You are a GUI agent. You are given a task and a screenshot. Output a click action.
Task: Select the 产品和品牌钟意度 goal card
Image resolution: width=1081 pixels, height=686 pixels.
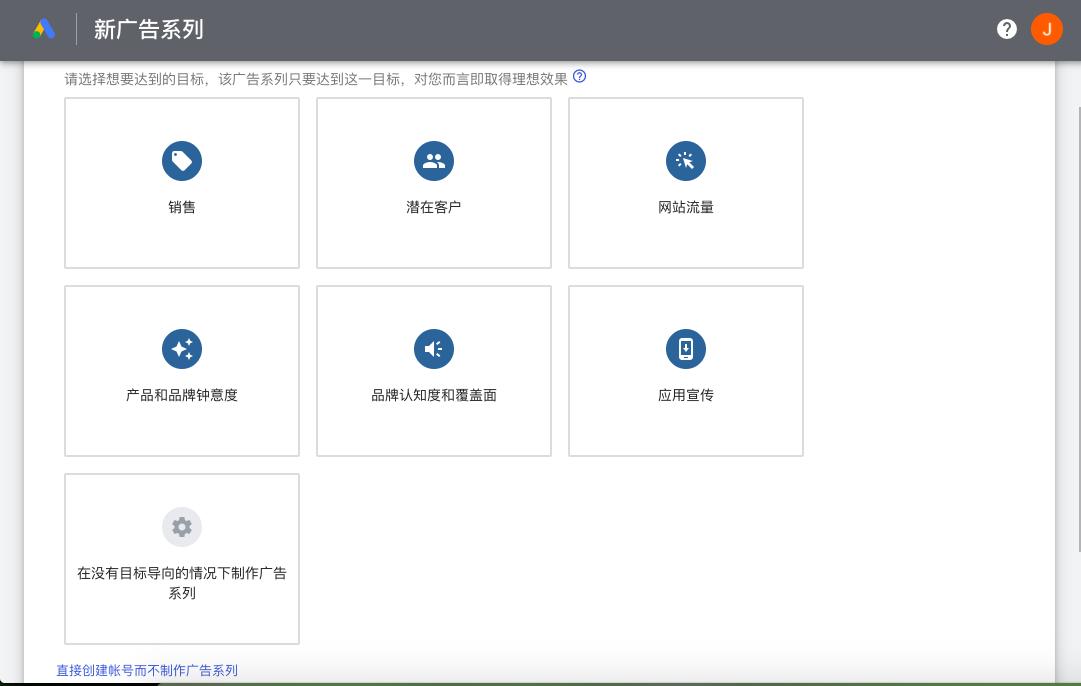(x=181, y=371)
